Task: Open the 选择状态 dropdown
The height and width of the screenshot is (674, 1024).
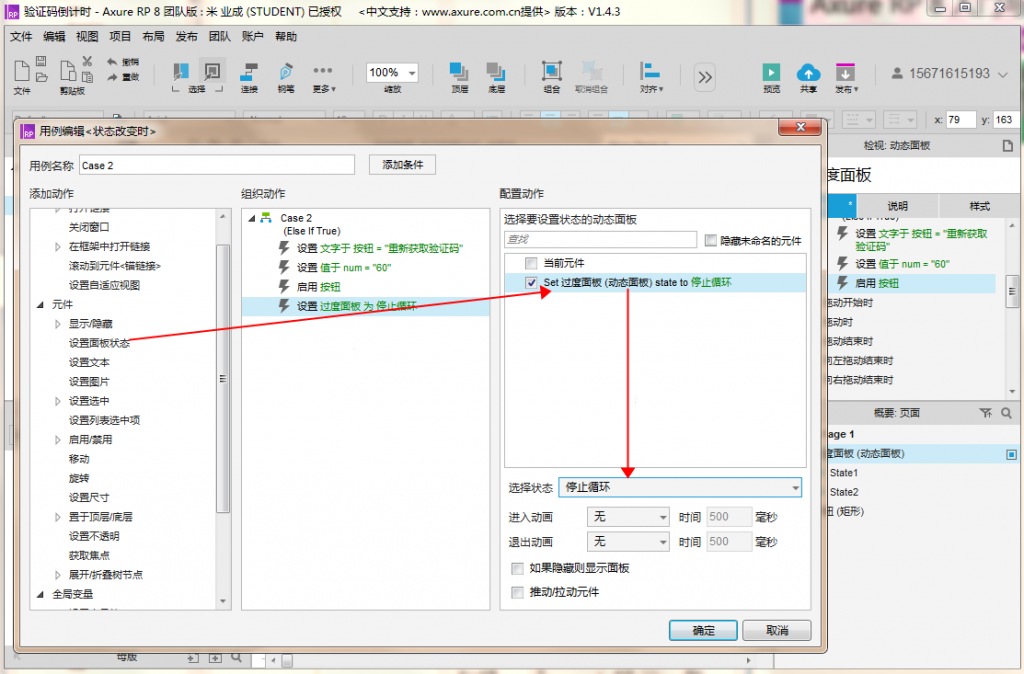Action: 680,488
